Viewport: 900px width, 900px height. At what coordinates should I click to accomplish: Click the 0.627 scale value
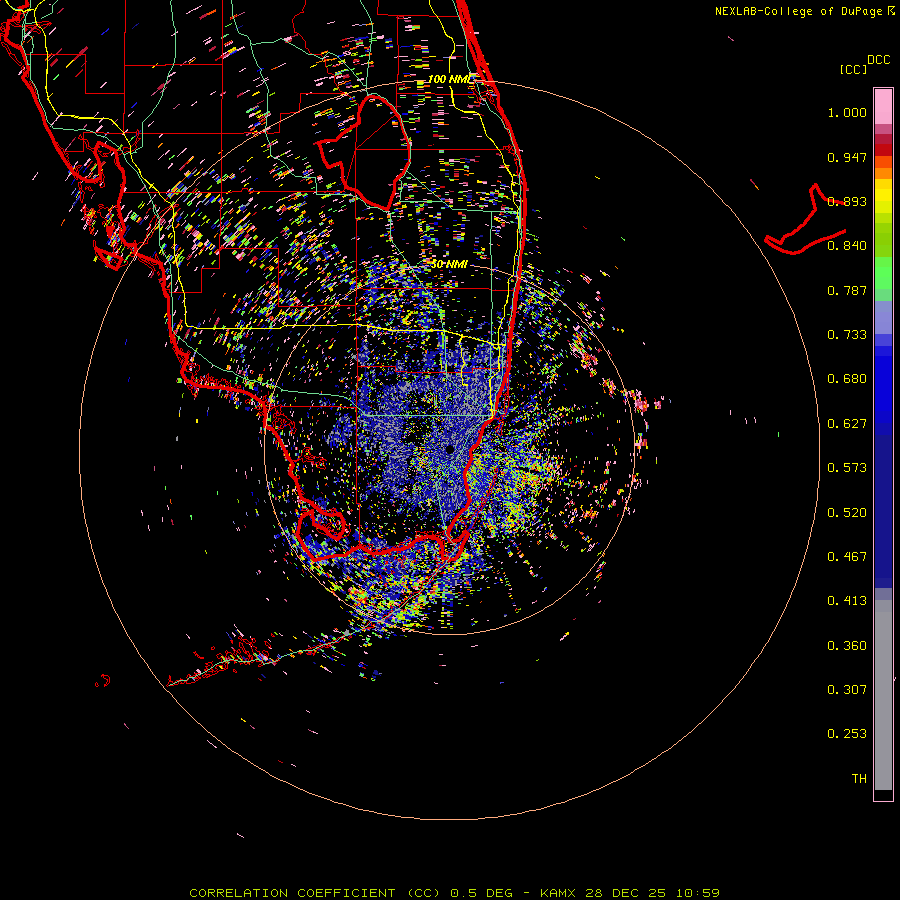tap(847, 424)
